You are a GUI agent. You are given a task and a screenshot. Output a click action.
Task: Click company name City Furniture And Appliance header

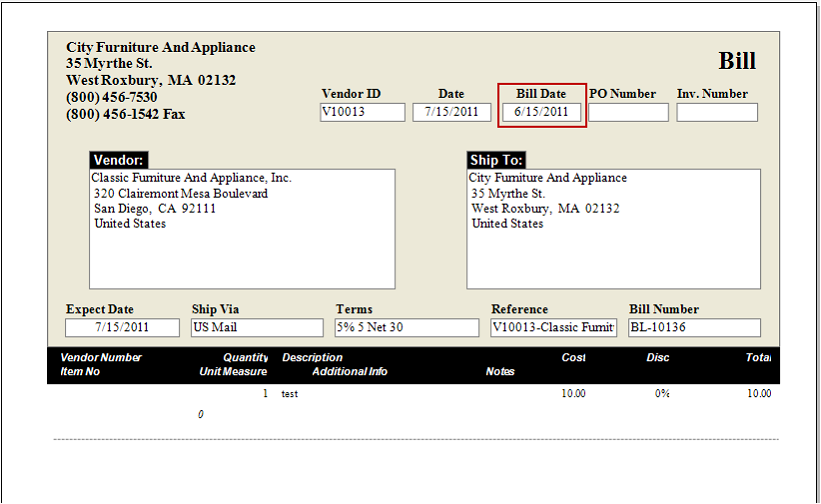pyautogui.click(x=161, y=47)
